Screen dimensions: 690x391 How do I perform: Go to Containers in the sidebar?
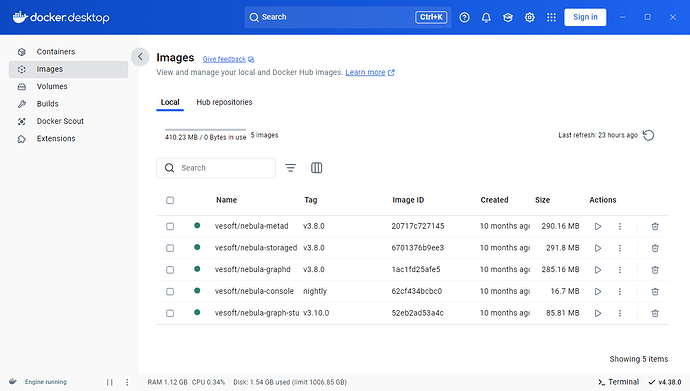68,51
